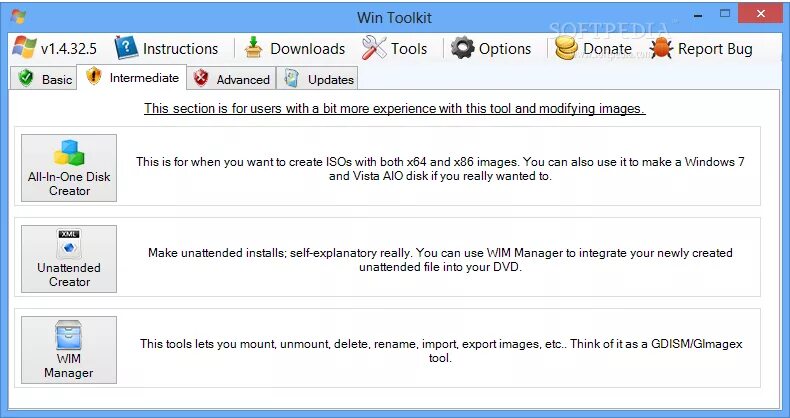Switch to the Advanced tab
This screenshot has height=418, width=790.
pyautogui.click(x=231, y=79)
